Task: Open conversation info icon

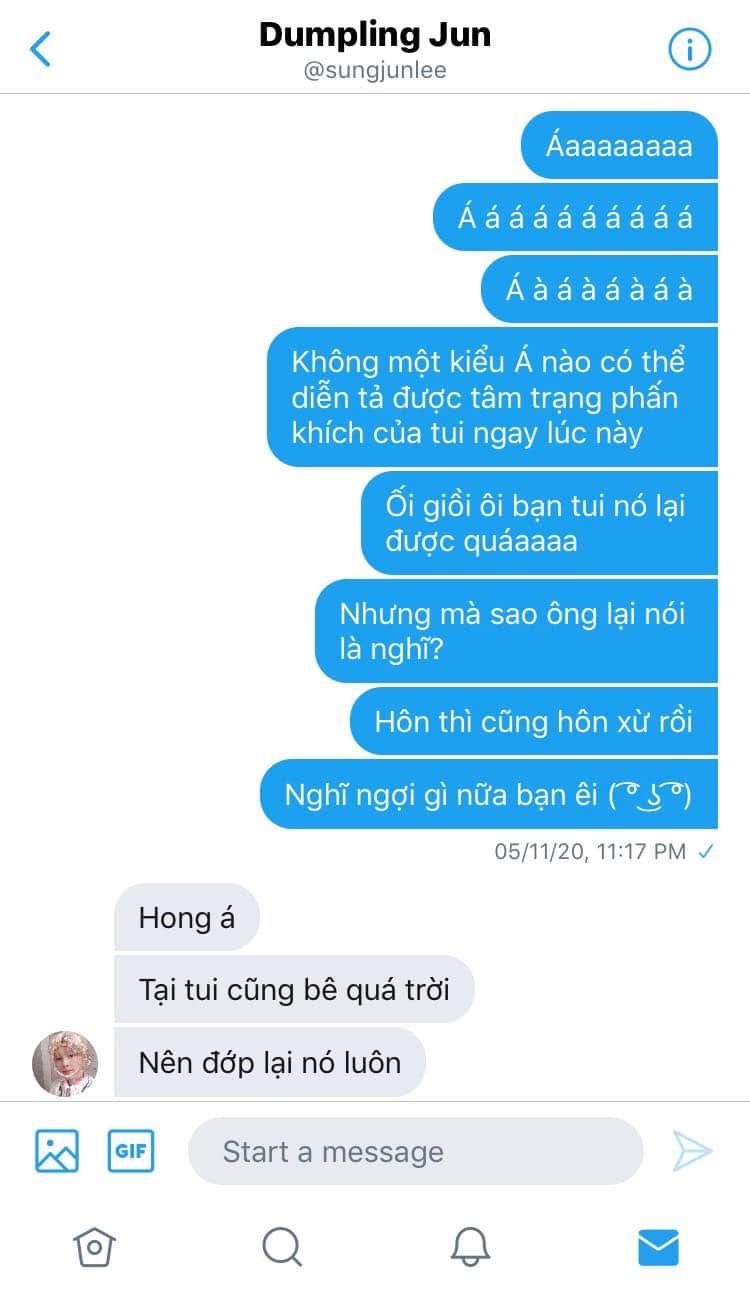Action: [689, 48]
